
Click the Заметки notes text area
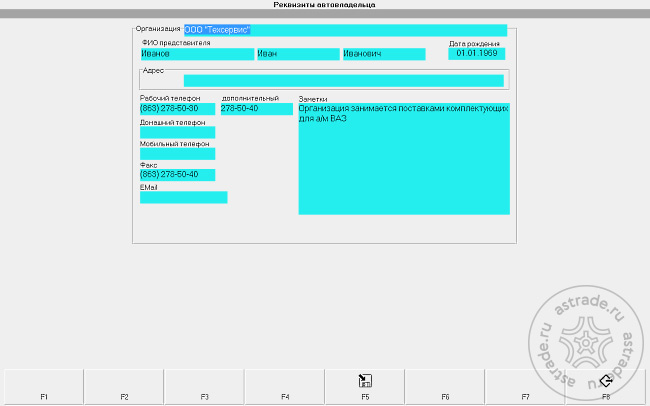404,158
